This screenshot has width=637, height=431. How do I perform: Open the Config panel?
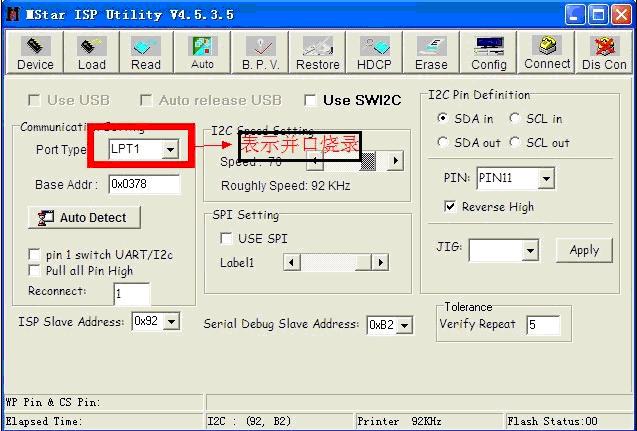489,53
